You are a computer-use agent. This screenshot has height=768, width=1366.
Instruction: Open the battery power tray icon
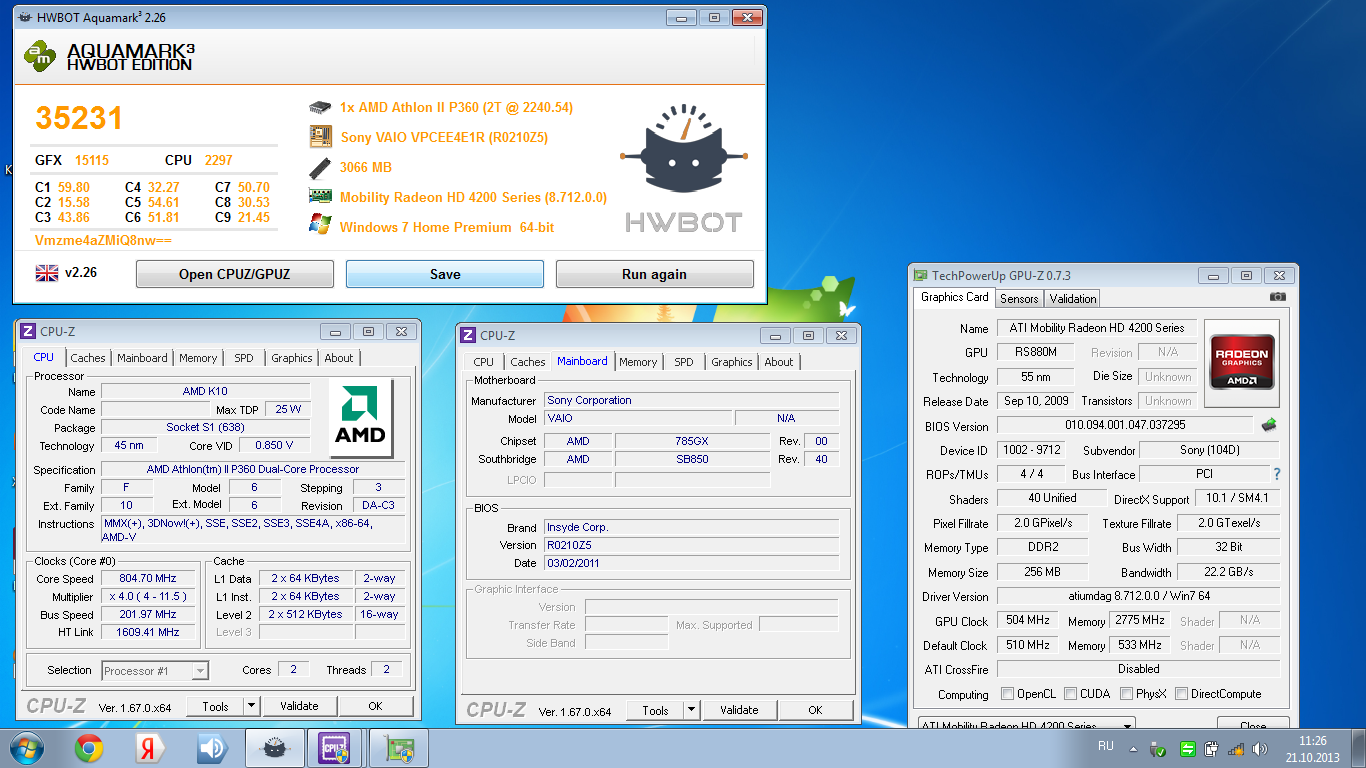1211,748
